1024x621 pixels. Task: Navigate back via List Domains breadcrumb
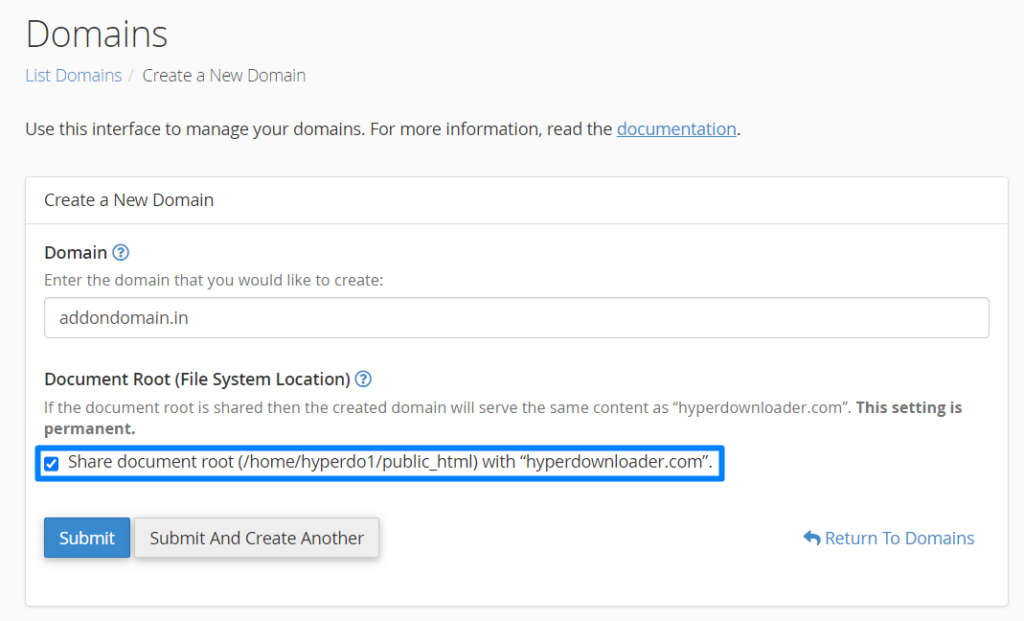pos(73,75)
